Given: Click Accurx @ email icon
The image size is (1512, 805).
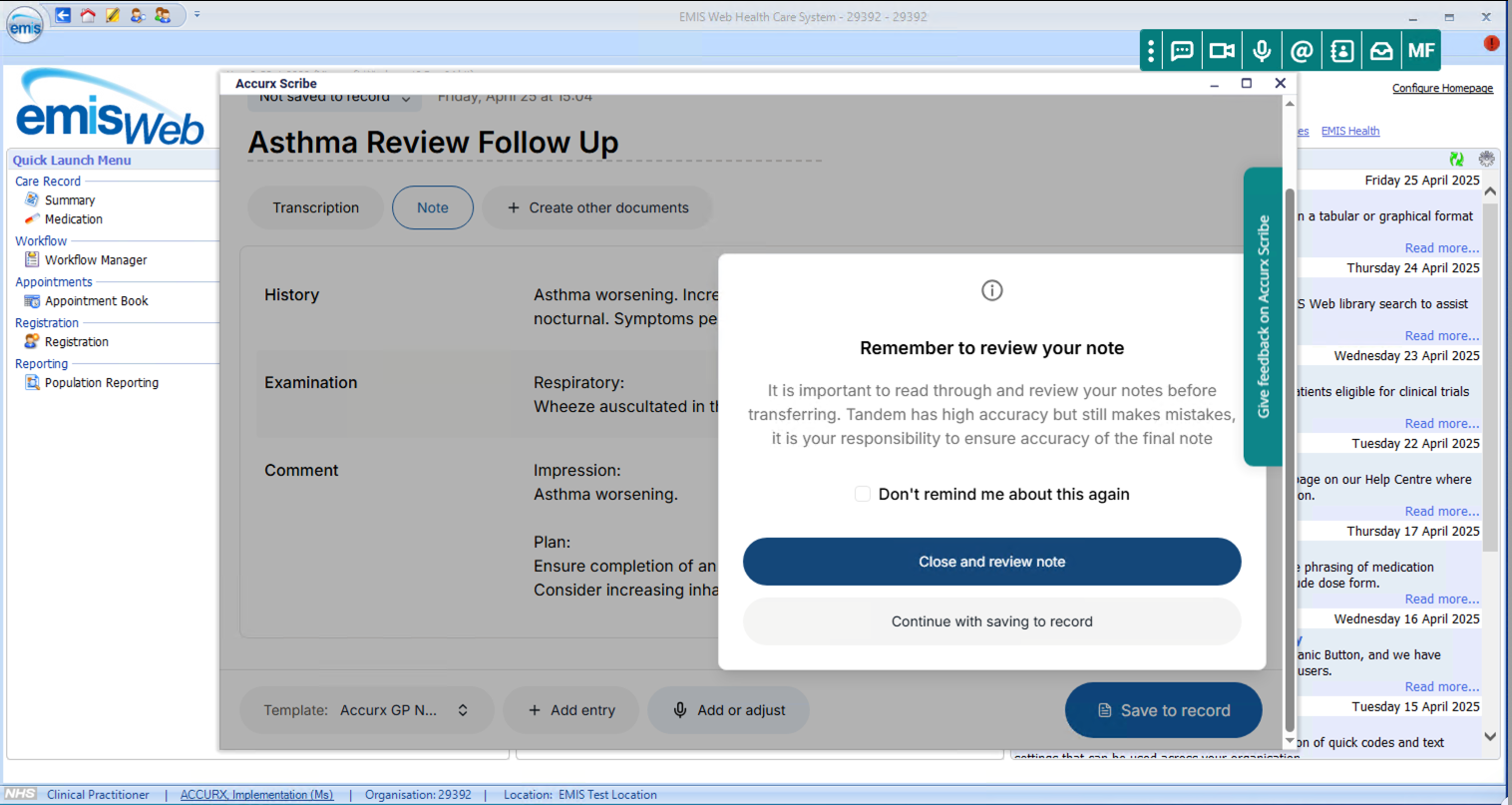Looking at the screenshot, I should coord(1302,51).
